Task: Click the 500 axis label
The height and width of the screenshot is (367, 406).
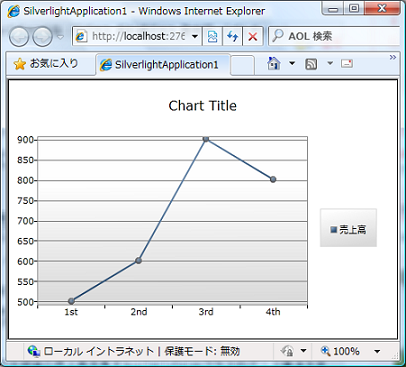Action: click(x=25, y=302)
